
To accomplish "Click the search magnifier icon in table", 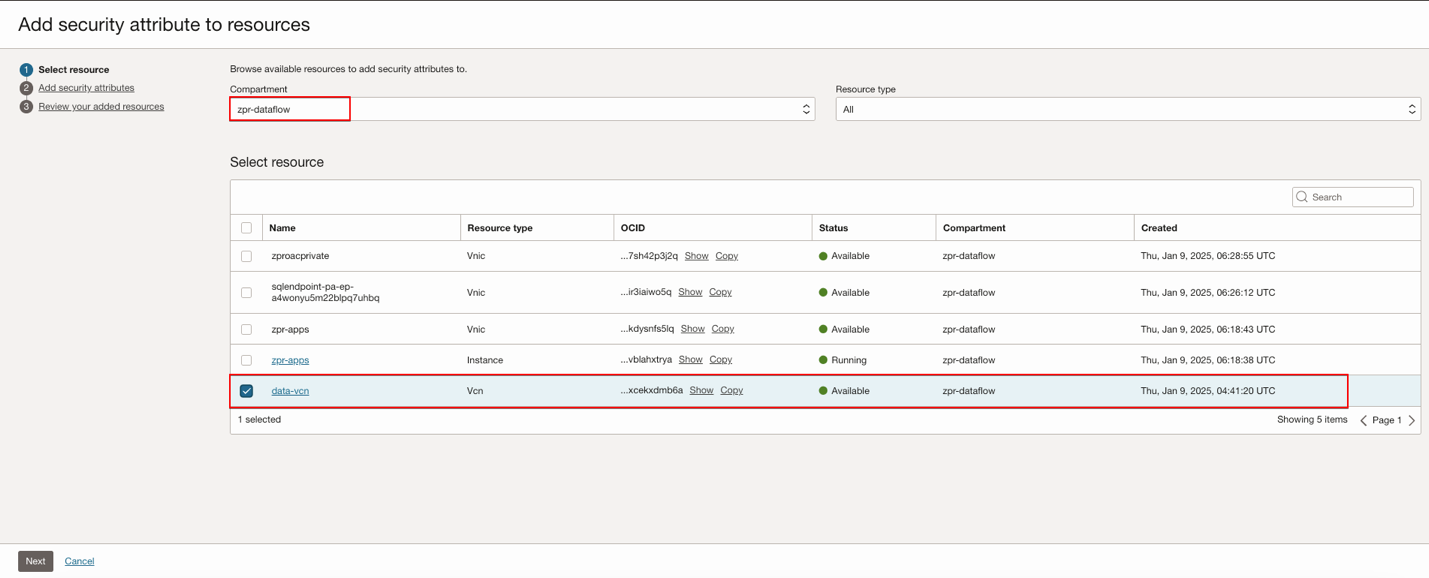I will tap(1302, 197).
